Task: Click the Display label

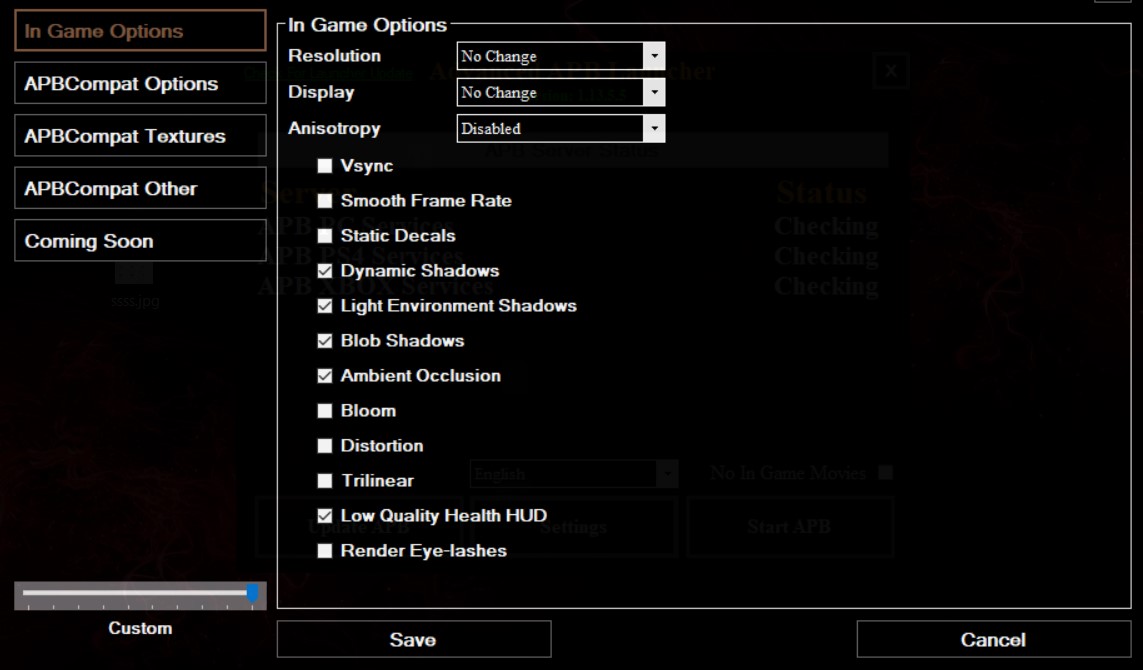Action: 321,93
